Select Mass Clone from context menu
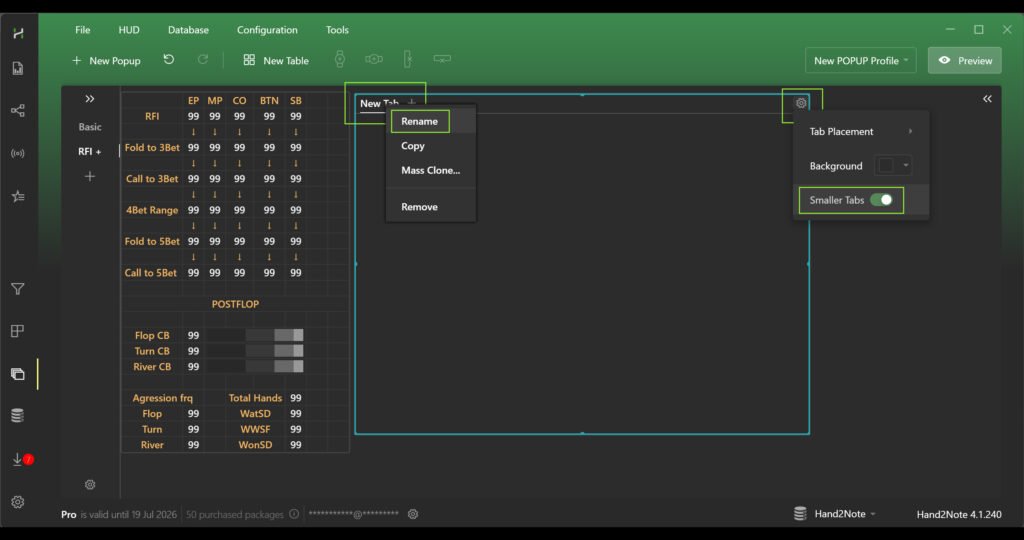Screen dimensions: 1024x540 coord(430,170)
